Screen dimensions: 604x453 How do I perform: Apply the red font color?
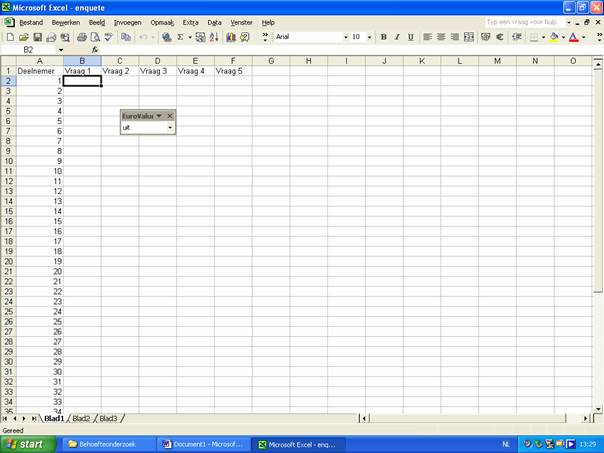click(574, 37)
